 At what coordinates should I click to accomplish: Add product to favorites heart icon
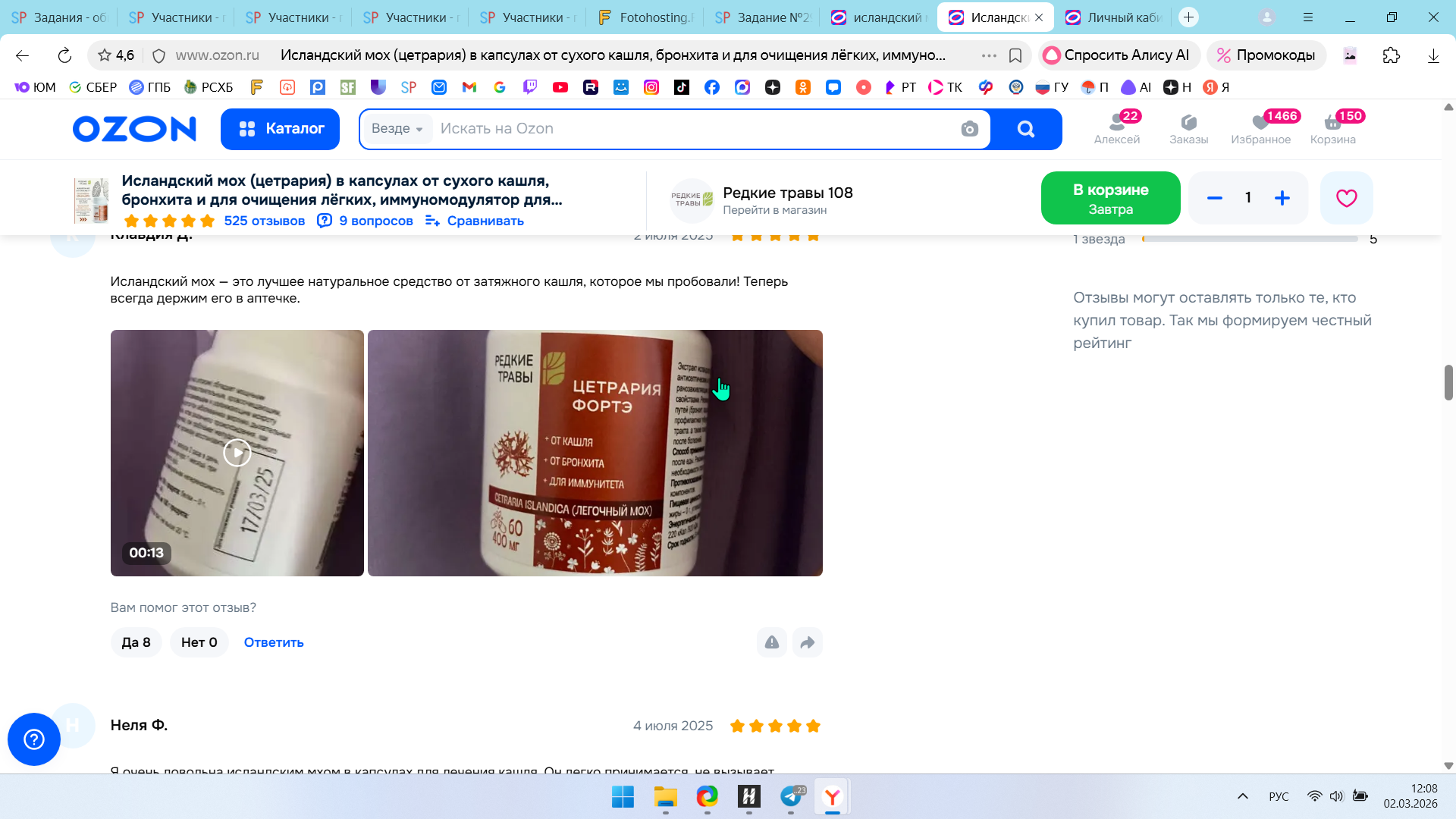coord(1346,198)
